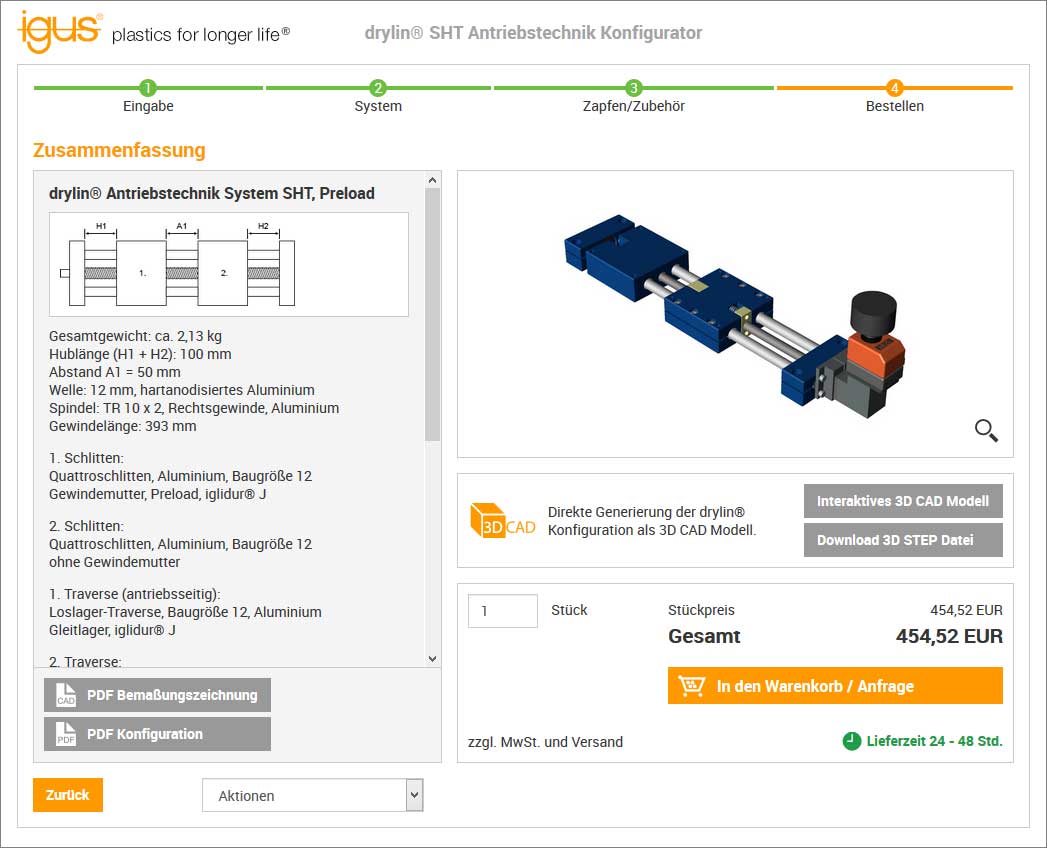
Task: Click the Stück quantity input field
Action: point(502,611)
